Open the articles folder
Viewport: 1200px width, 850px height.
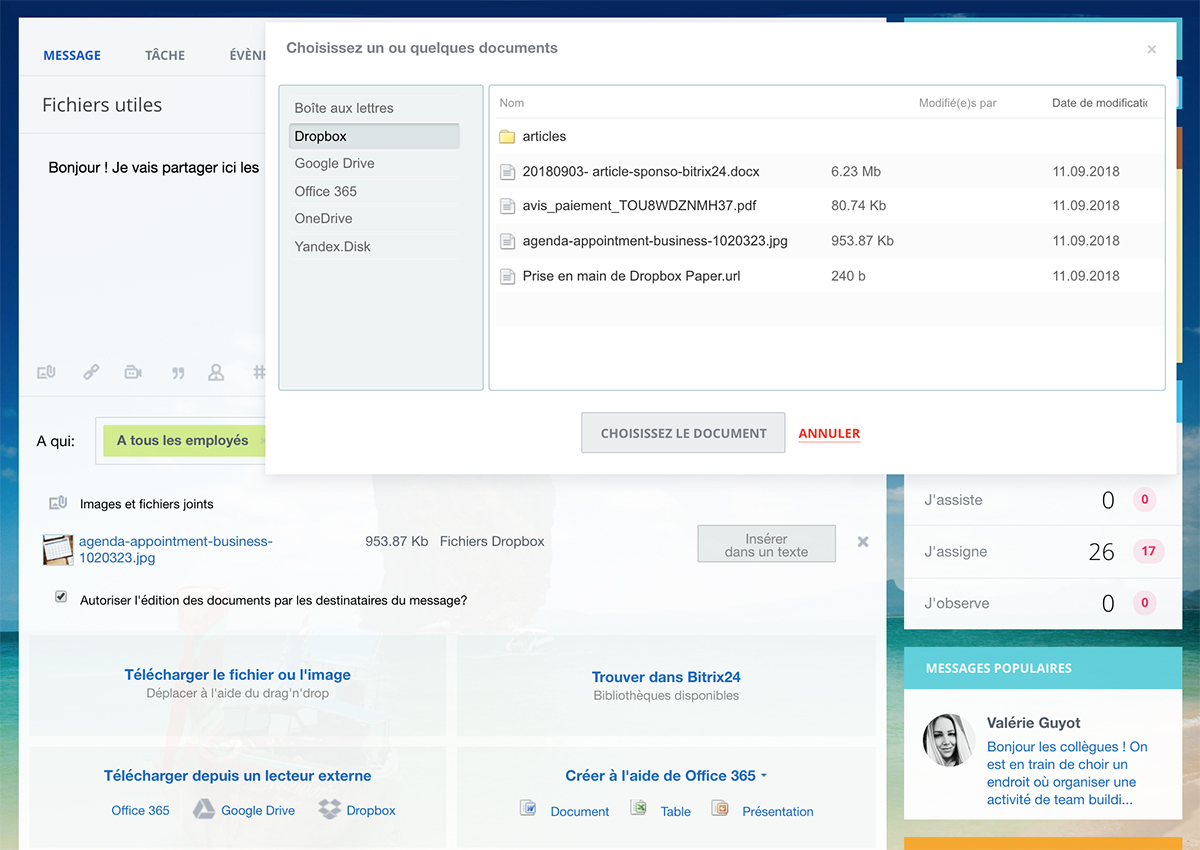point(544,137)
